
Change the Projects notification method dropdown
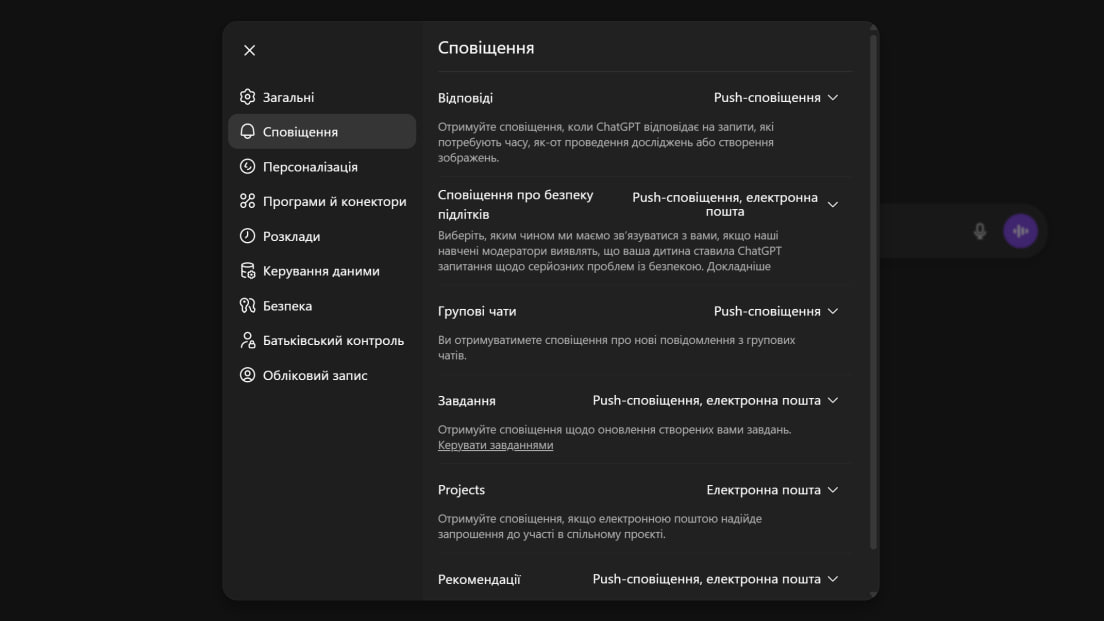772,490
